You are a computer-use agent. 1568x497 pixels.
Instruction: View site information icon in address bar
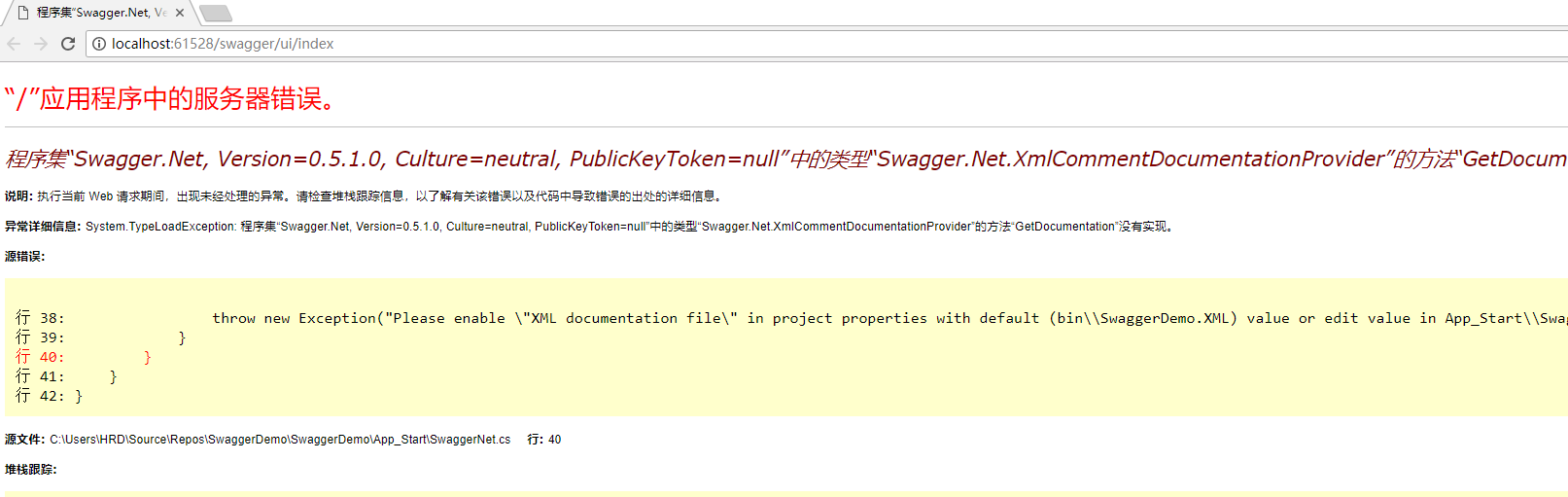pos(99,44)
